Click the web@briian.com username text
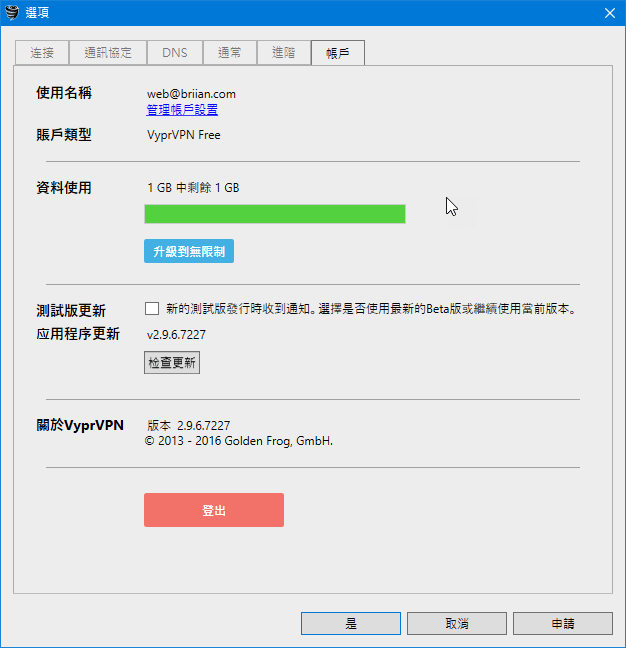The image size is (626, 648). (x=191, y=94)
